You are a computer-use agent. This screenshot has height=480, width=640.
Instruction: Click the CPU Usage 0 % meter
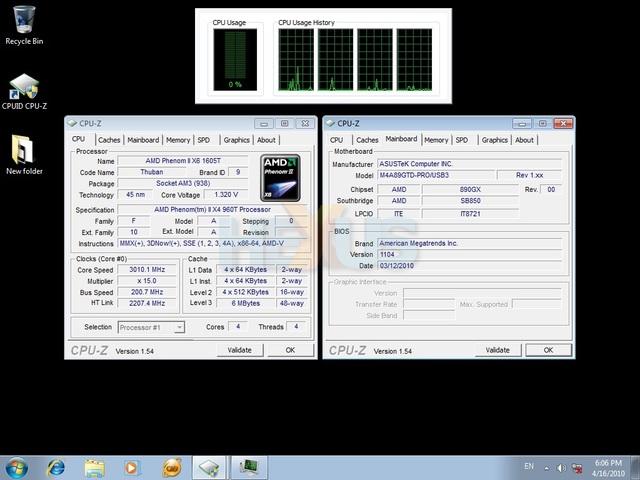coord(235,60)
